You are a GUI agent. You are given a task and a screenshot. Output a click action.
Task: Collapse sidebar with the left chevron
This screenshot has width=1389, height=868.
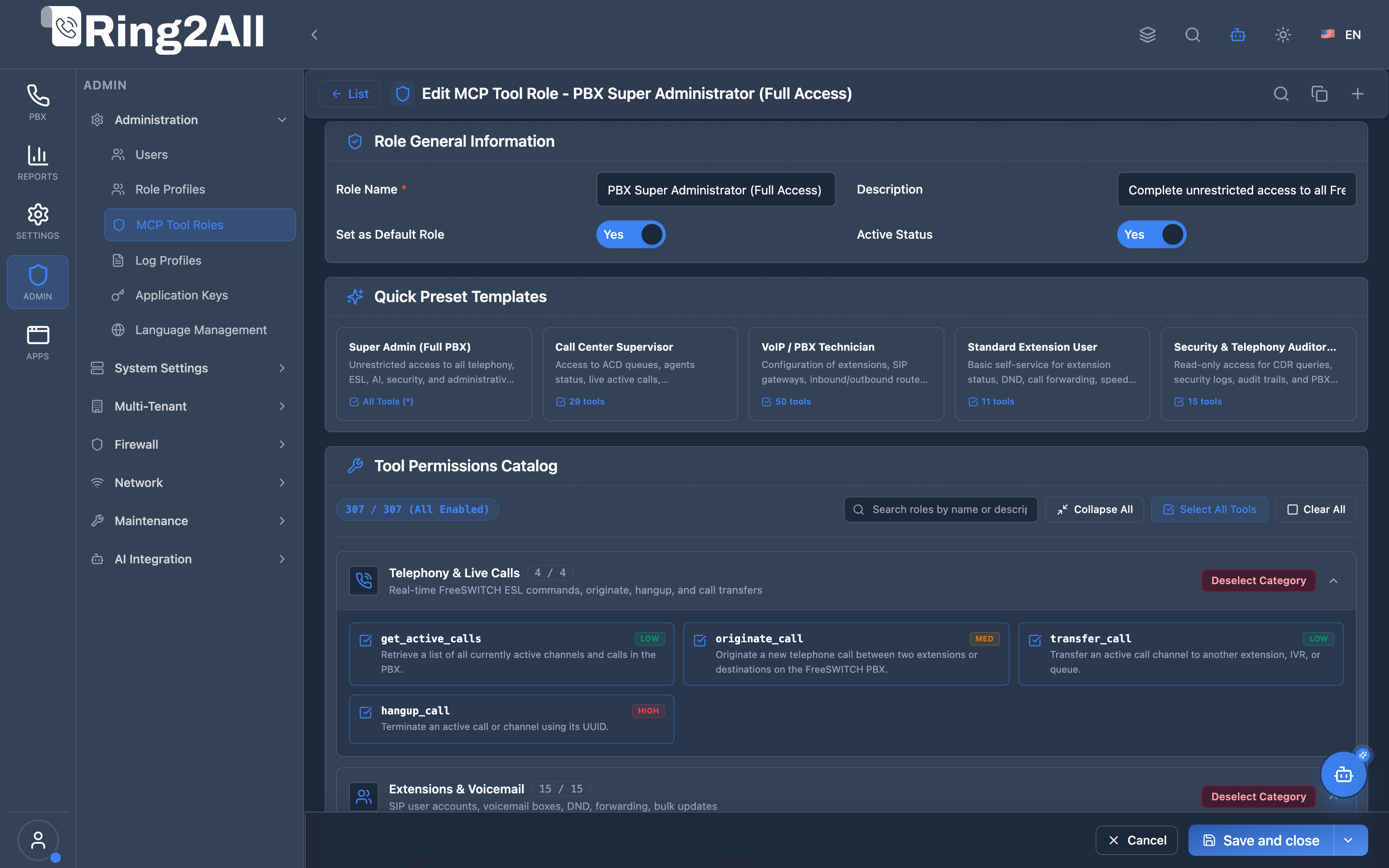click(x=314, y=35)
